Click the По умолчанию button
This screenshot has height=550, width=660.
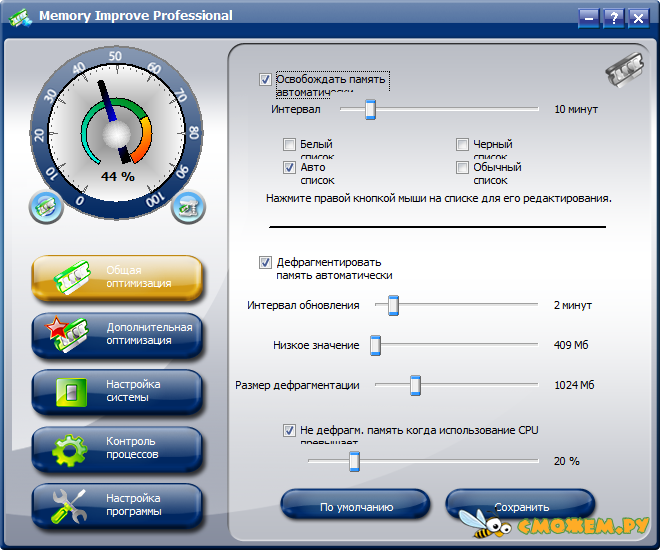click(x=356, y=505)
